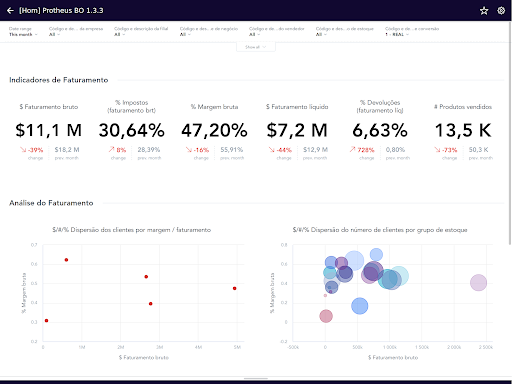512x384 pixels.
Task: Expand the 'Show all' filters toggle
Action: [x=256, y=47]
